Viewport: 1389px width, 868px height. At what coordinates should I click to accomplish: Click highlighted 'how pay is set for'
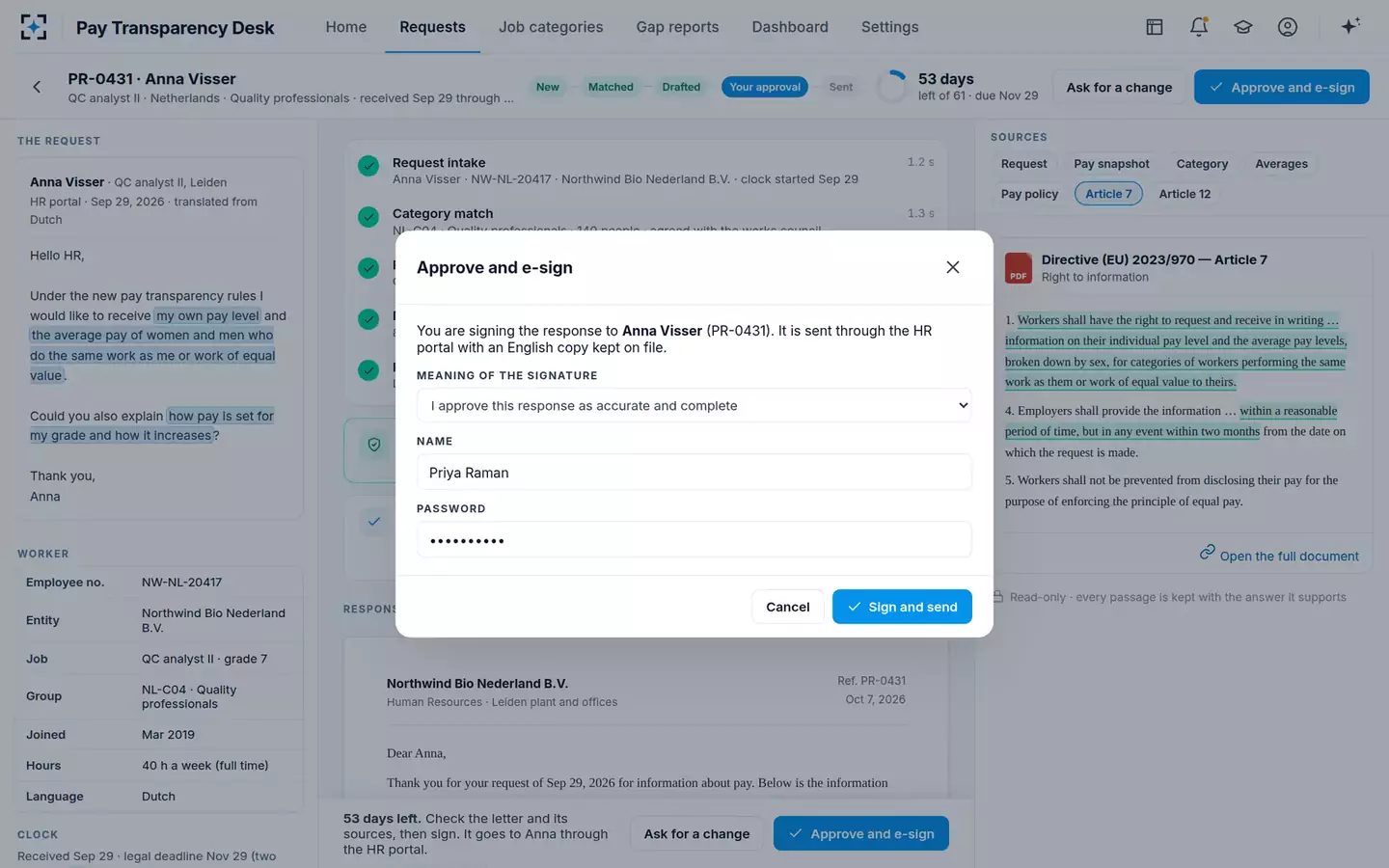(221, 416)
